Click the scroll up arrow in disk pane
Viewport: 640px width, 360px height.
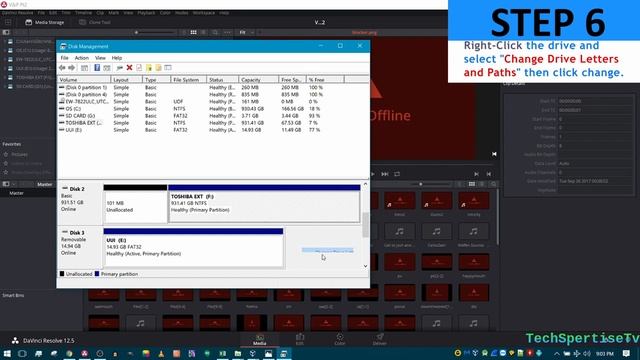click(x=365, y=184)
